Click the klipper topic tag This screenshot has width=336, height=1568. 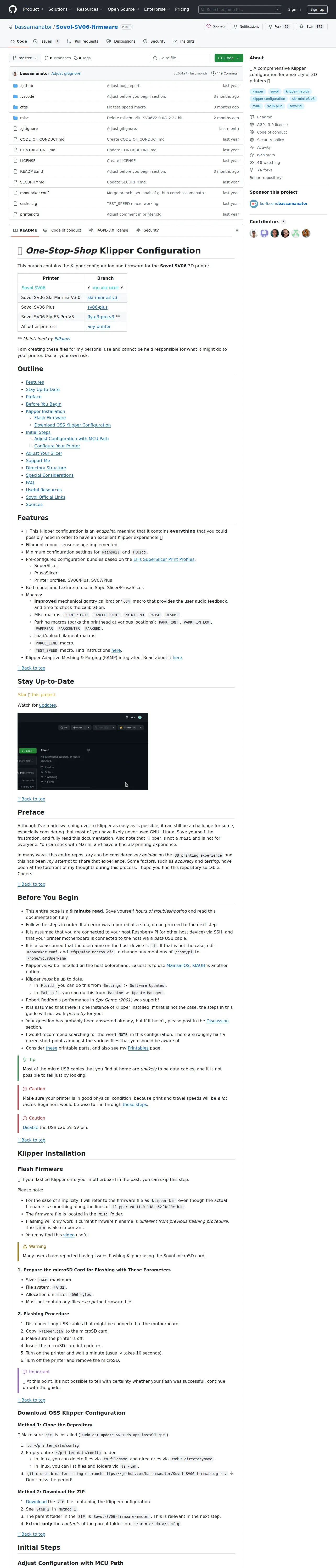(x=258, y=91)
